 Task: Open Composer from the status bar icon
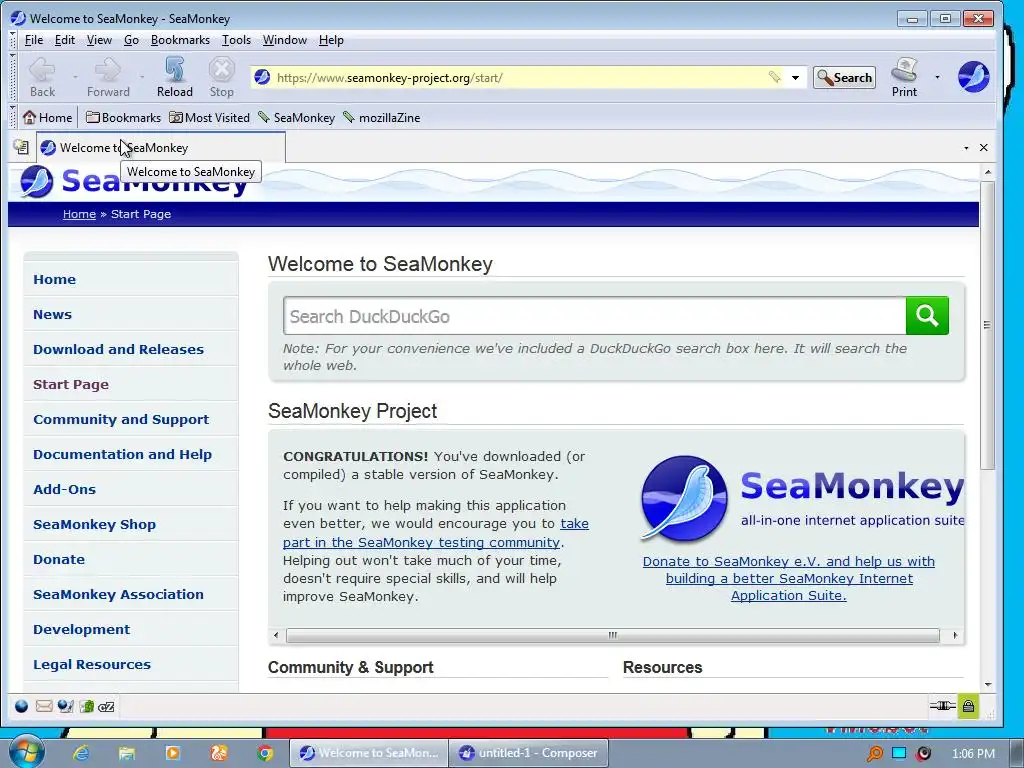[65, 706]
